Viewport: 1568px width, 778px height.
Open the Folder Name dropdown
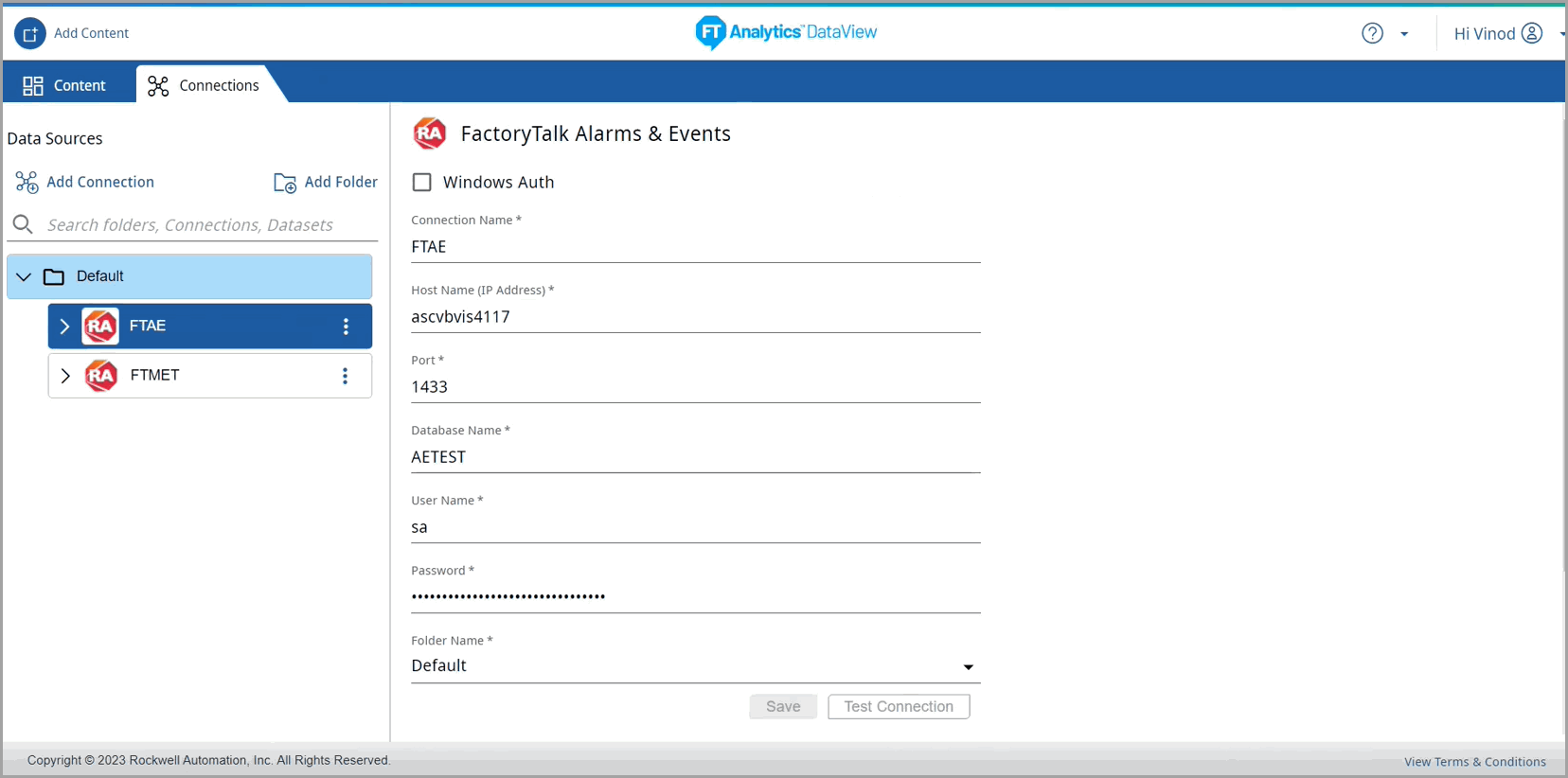click(968, 666)
